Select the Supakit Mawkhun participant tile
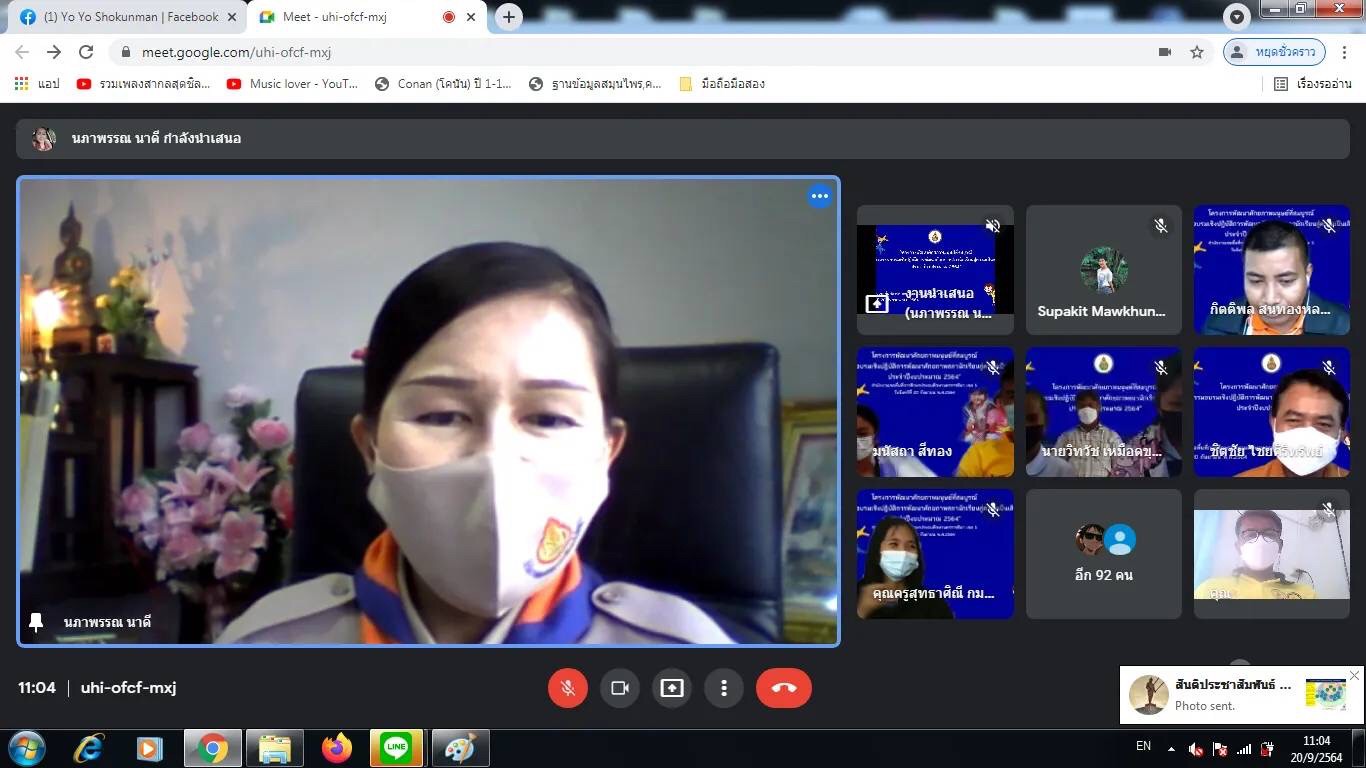This screenshot has height=768, width=1366. click(1103, 270)
